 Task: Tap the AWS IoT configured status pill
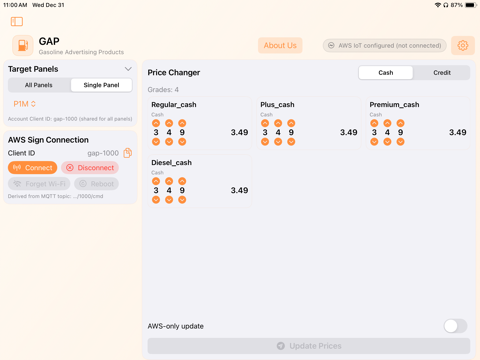pyautogui.click(x=384, y=45)
